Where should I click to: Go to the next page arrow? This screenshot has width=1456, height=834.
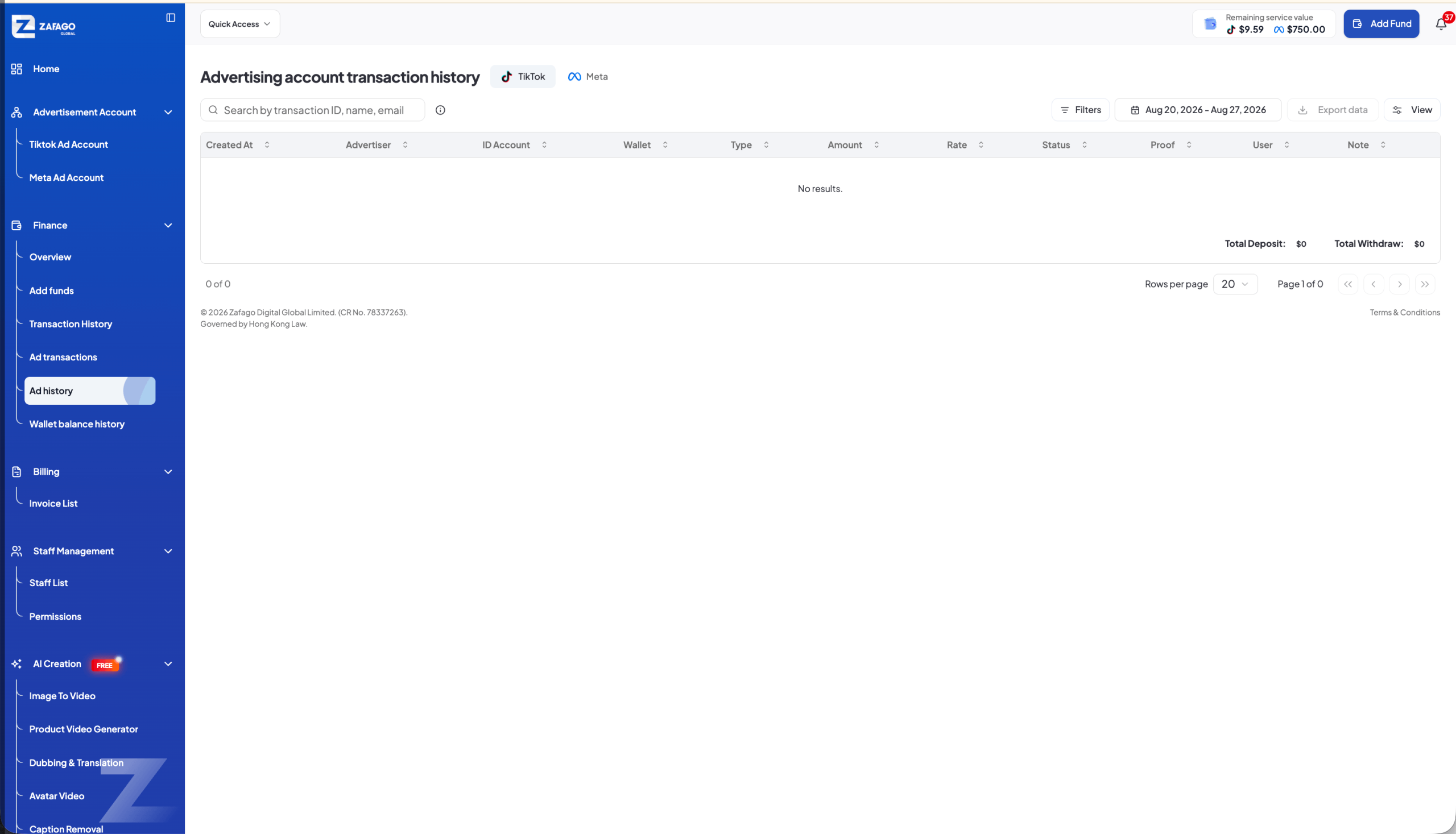coord(1400,284)
